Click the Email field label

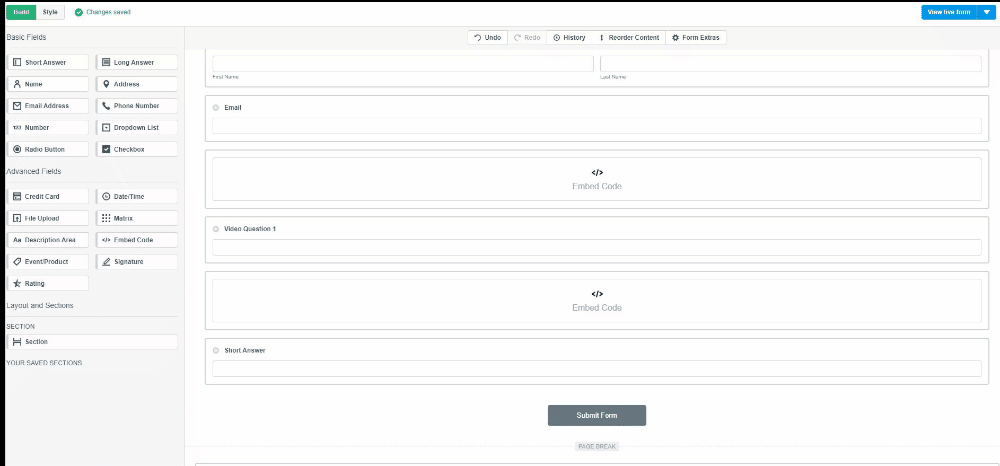click(x=233, y=108)
